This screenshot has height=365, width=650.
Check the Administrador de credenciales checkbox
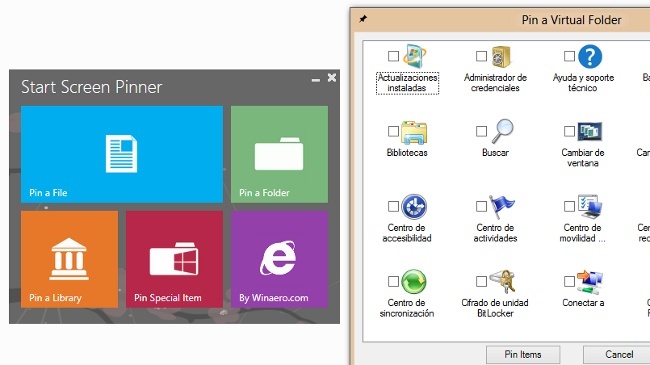(x=481, y=56)
